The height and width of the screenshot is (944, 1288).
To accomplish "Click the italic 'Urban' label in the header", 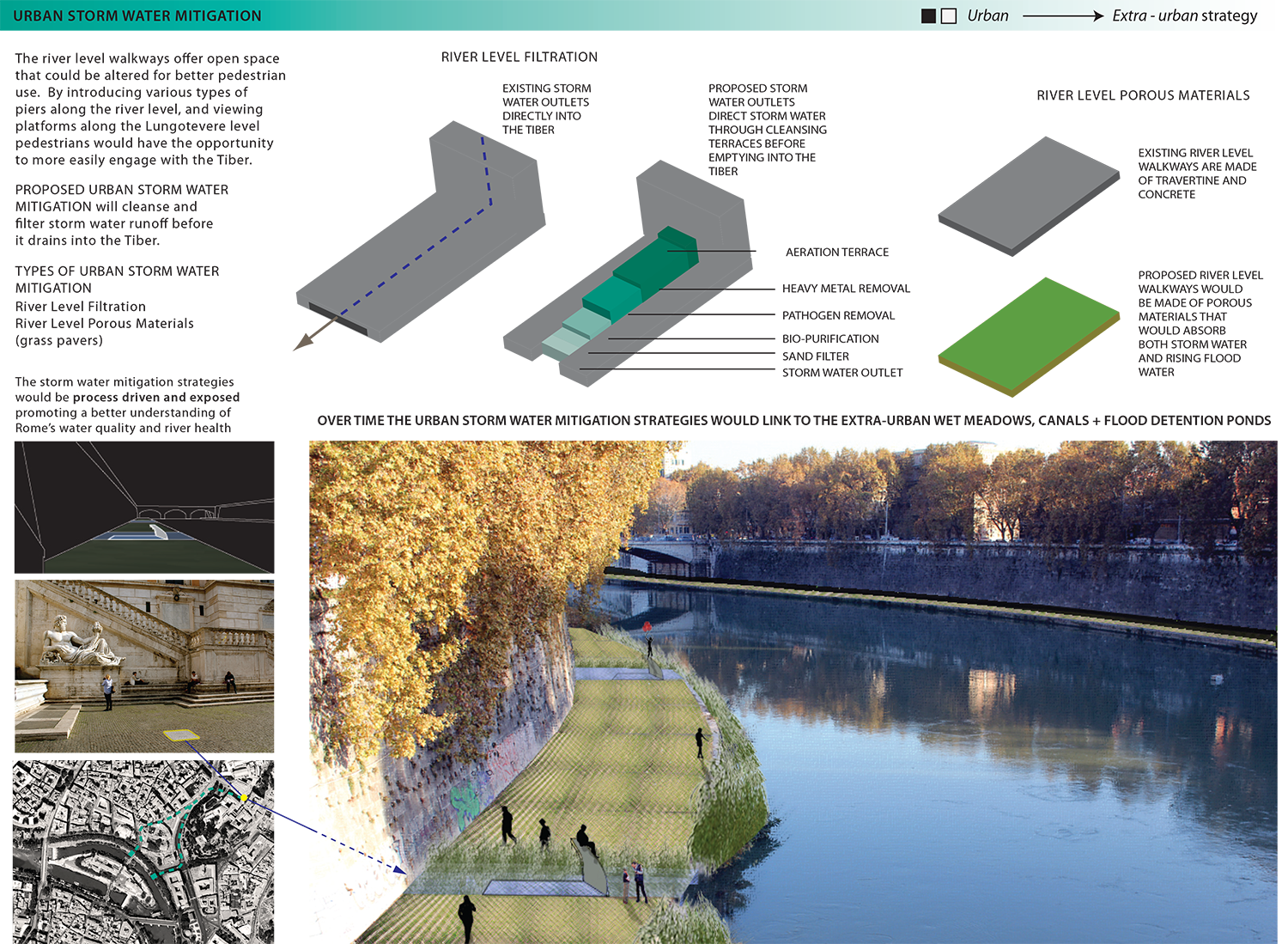I will click(x=987, y=15).
